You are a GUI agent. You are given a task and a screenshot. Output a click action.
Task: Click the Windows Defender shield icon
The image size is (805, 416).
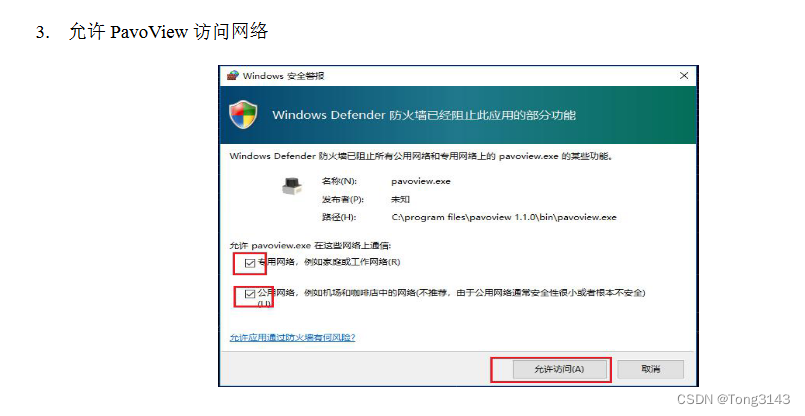click(243, 115)
